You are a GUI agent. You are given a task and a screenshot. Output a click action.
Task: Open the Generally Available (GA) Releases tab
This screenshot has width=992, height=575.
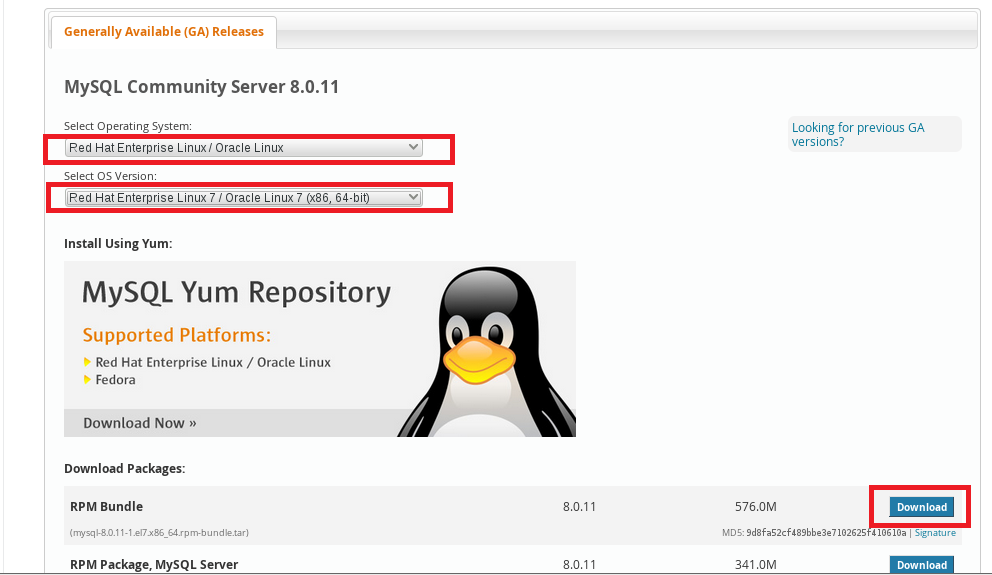[163, 32]
